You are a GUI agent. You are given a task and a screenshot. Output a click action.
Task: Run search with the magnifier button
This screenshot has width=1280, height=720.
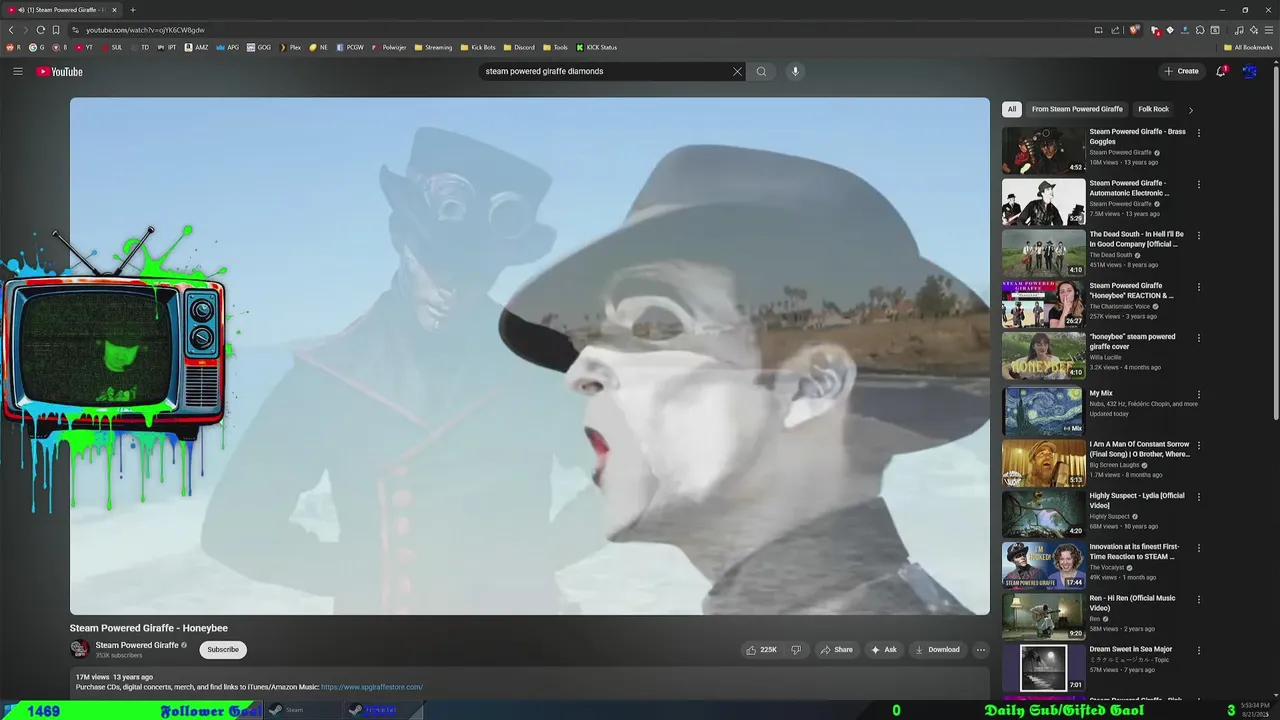click(761, 71)
